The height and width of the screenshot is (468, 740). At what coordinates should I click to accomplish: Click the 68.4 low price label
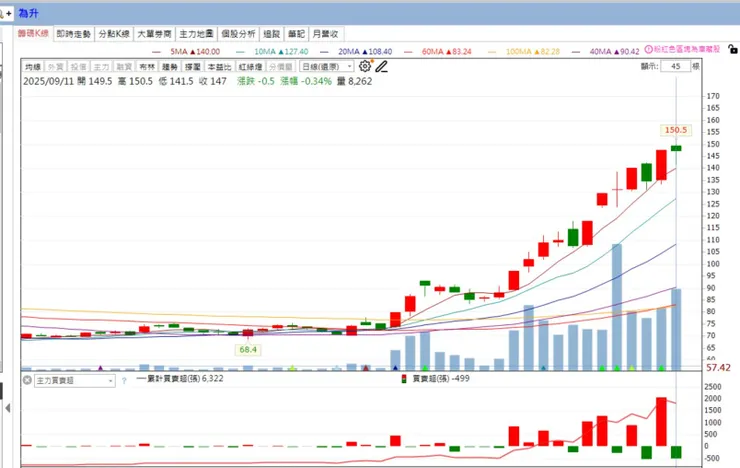point(248,350)
